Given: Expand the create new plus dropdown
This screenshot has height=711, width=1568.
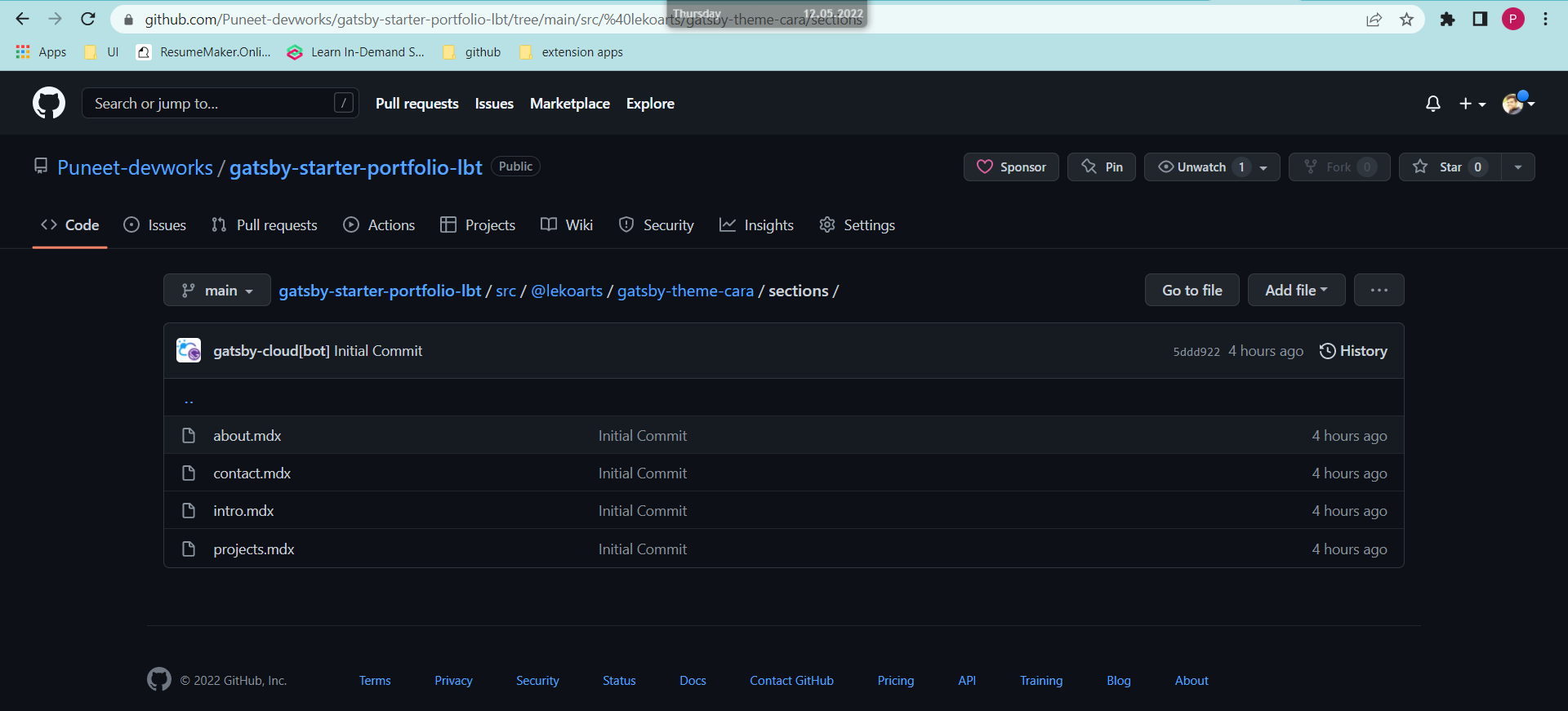Looking at the screenshot, I should (1472, 104).
